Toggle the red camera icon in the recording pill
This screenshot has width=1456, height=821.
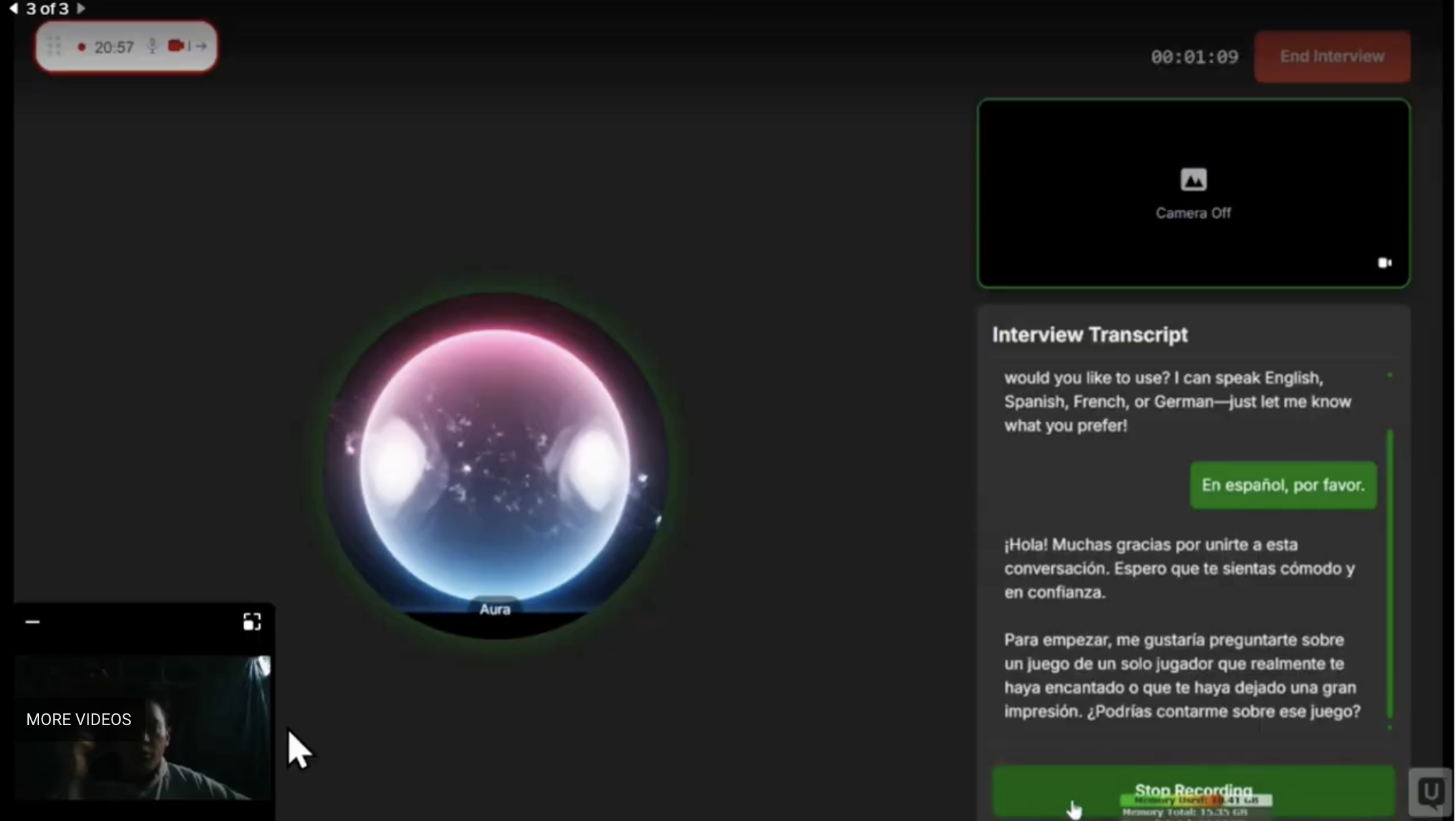[176, 45]
